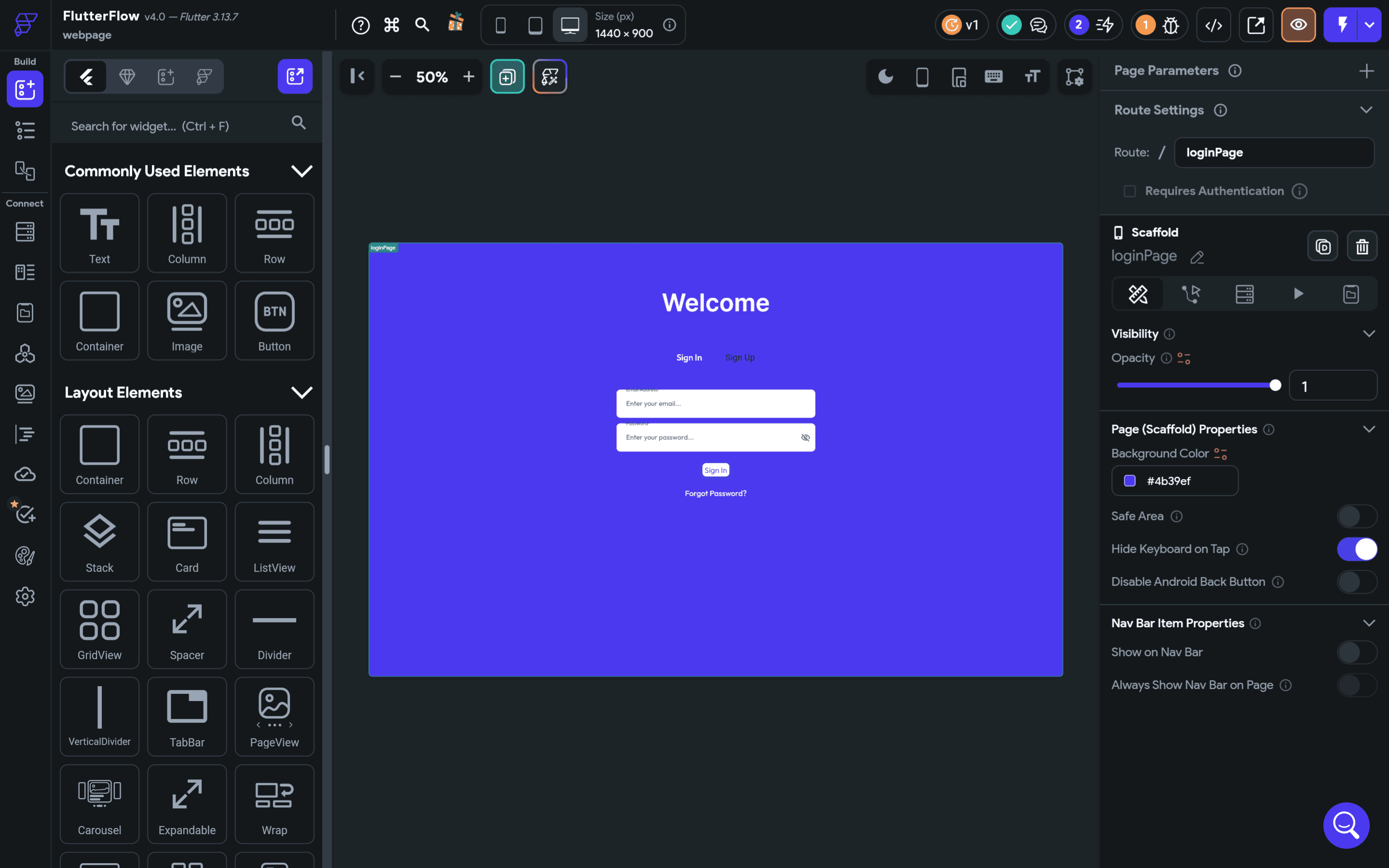1389x868 pixels.
Task: Select tablet device preview size
Action: tap(535, 25)
